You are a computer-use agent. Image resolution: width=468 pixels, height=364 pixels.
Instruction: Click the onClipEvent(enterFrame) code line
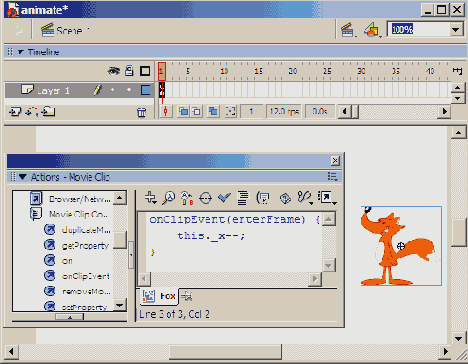point(235,219)
